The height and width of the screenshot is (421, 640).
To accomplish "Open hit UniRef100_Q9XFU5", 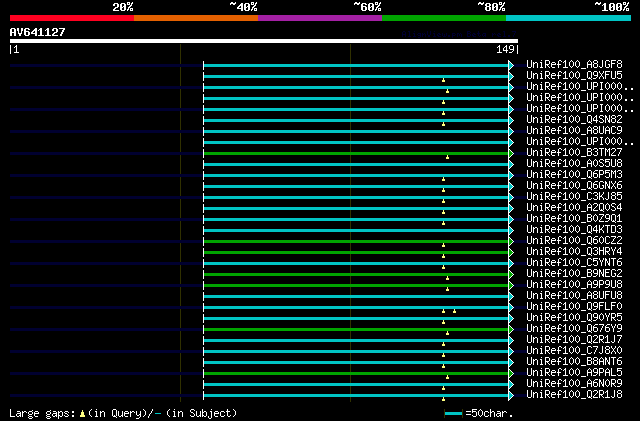I will click(574, 76).
